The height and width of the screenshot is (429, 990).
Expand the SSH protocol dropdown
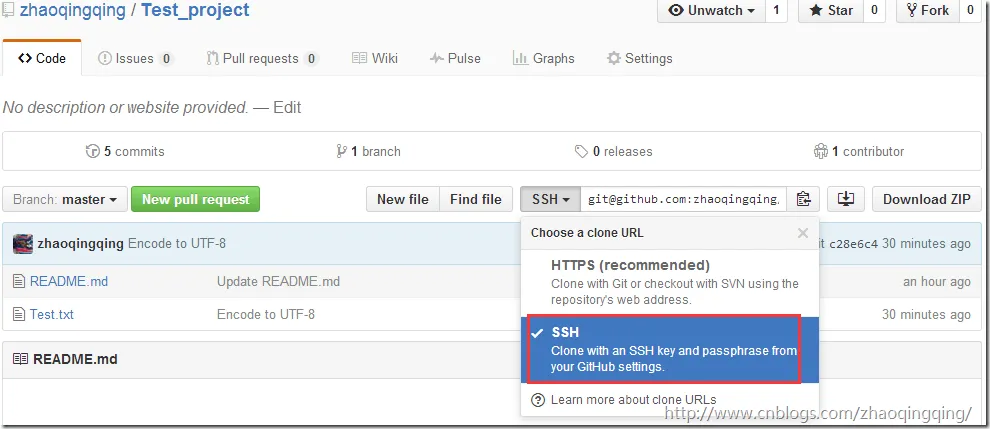550,199
